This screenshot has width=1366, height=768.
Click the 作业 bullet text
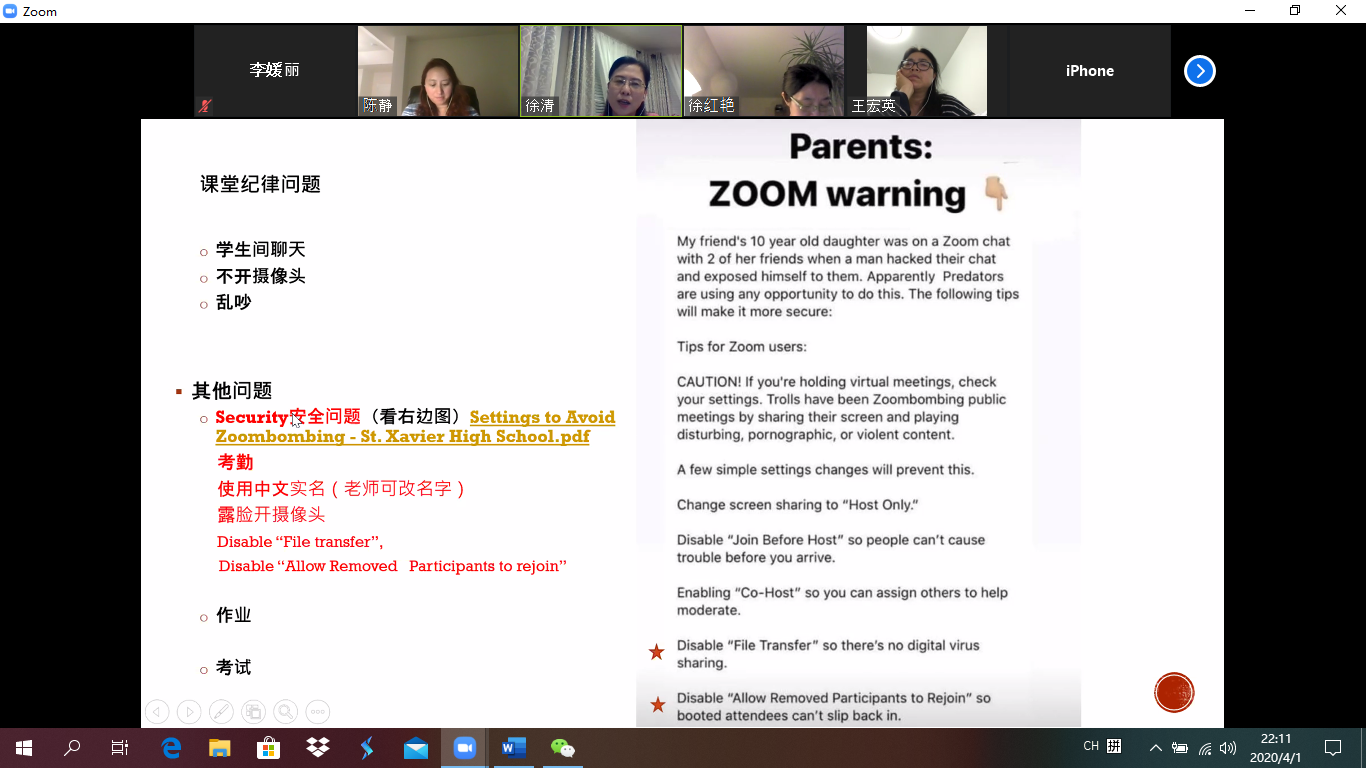tap(234, 615)
